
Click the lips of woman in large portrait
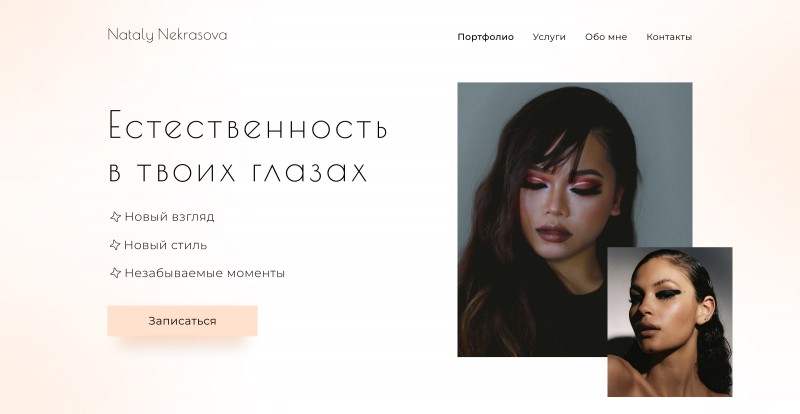point(553,233)
